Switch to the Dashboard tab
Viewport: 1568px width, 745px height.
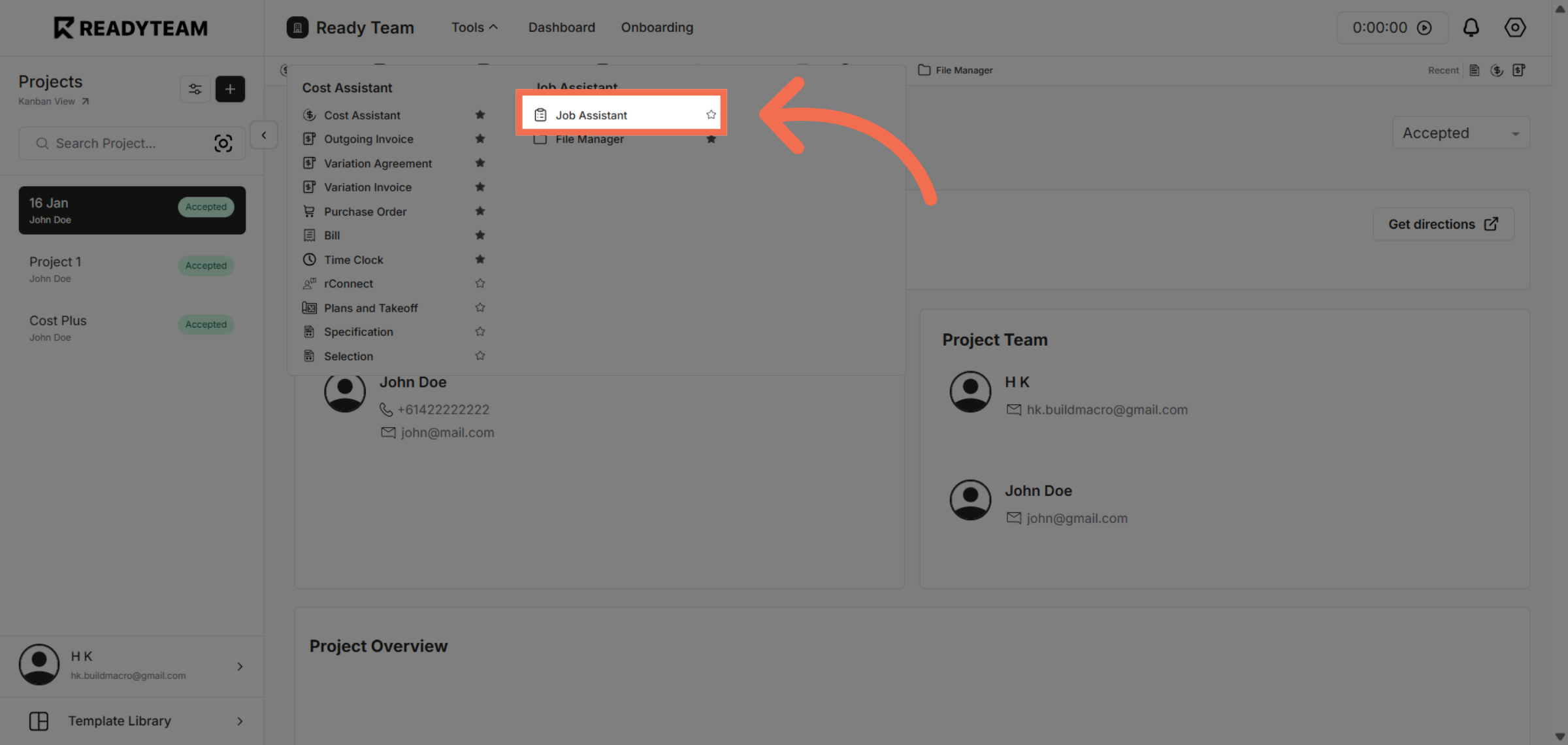tap(561, 27)
